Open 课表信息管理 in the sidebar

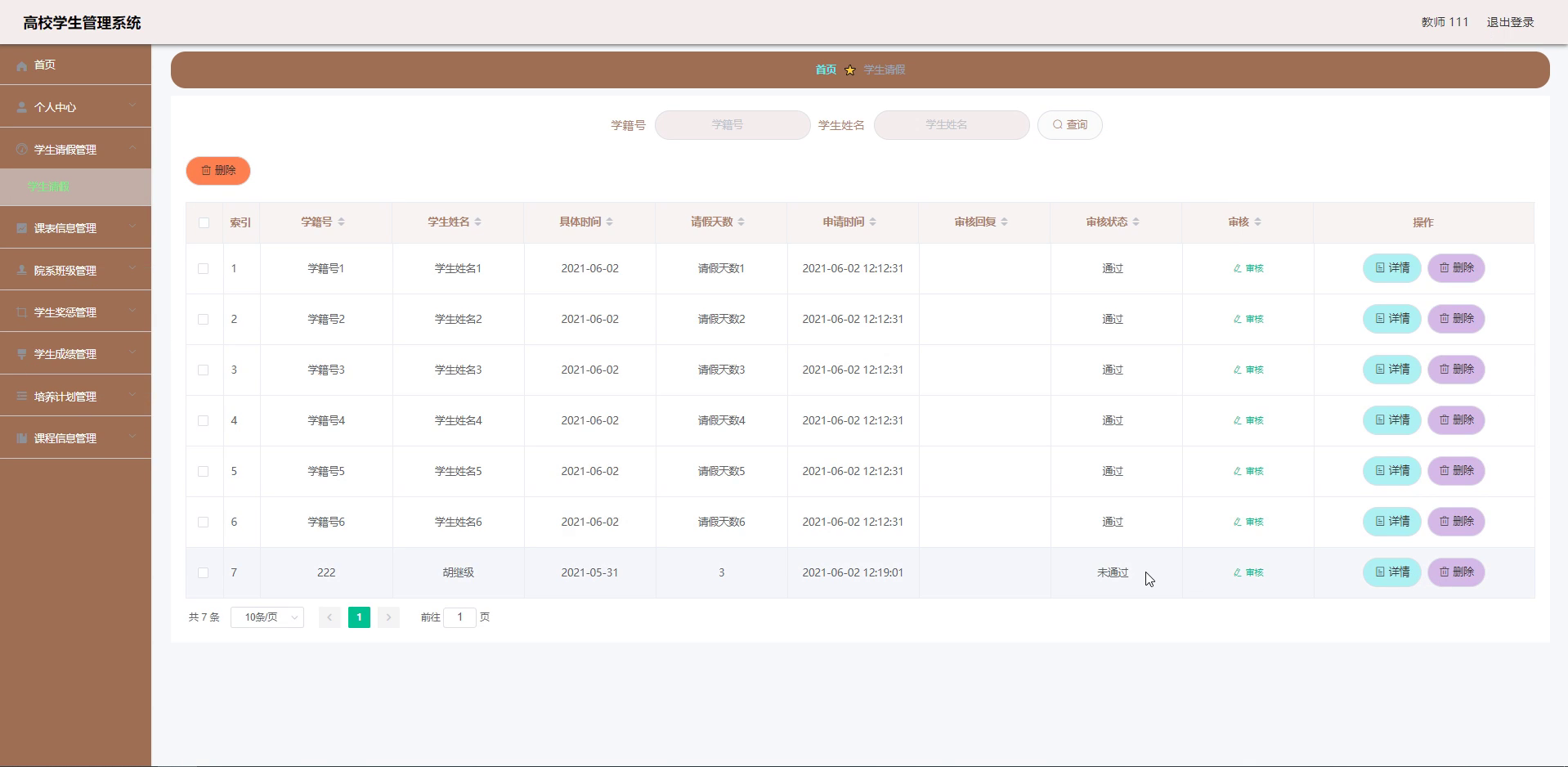pos(75,228)
